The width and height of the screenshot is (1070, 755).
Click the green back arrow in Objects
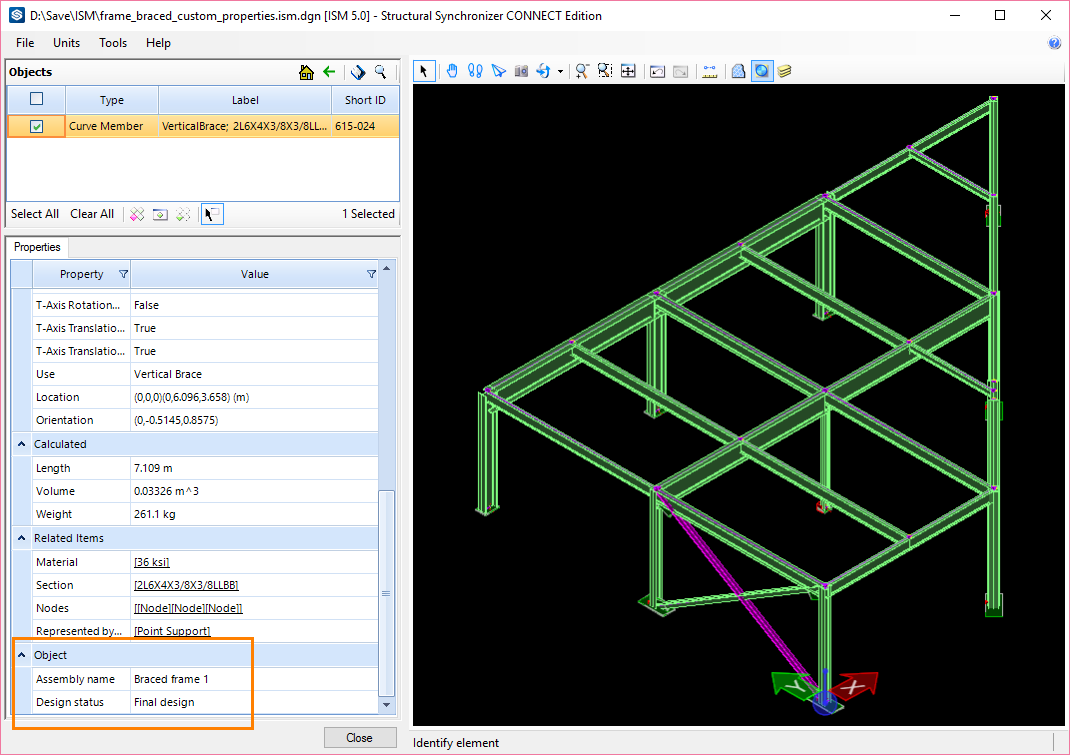click(x=329, y=72)
